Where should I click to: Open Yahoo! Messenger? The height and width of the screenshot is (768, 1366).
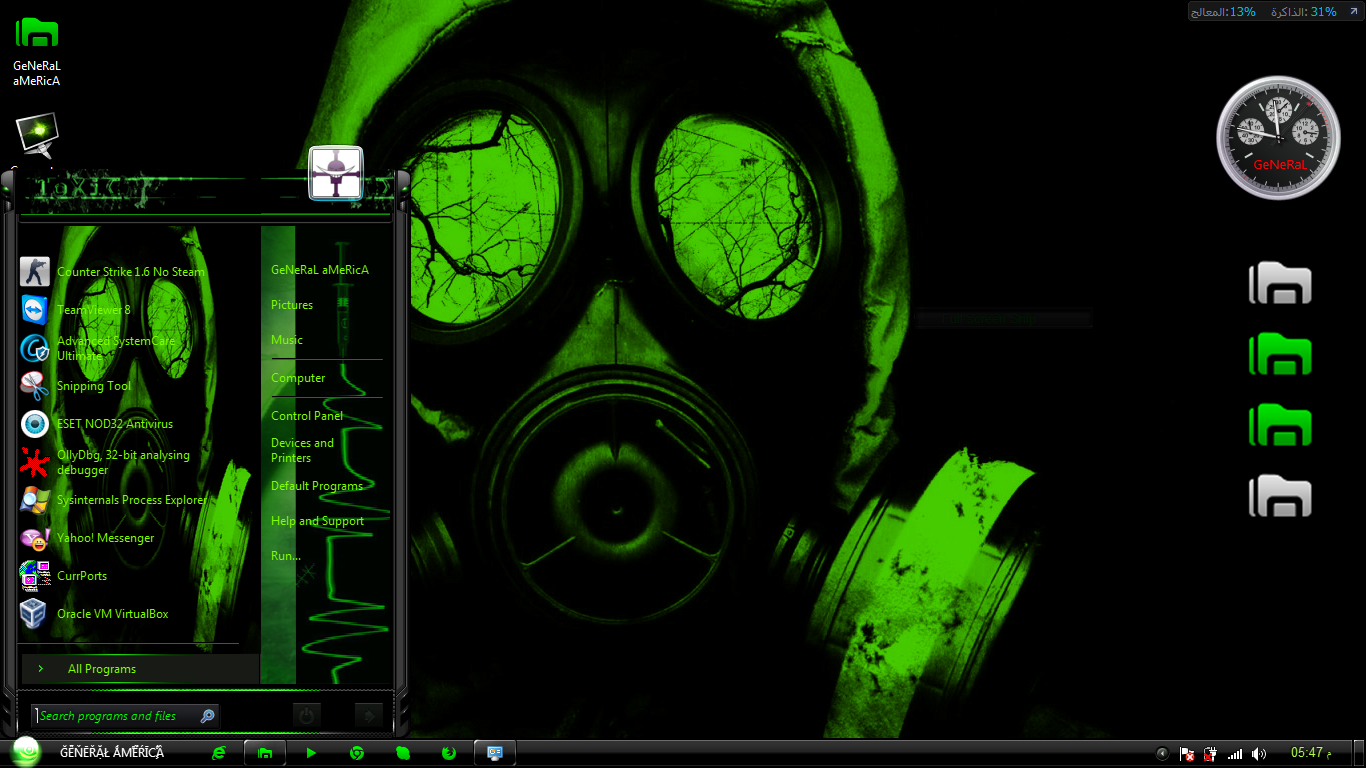point(105,538)
